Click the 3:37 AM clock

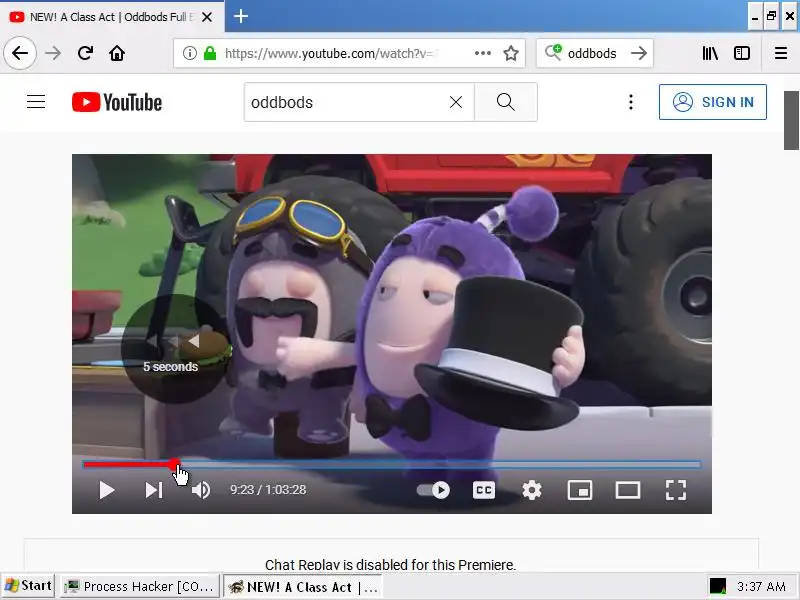[x=761, y=586]
